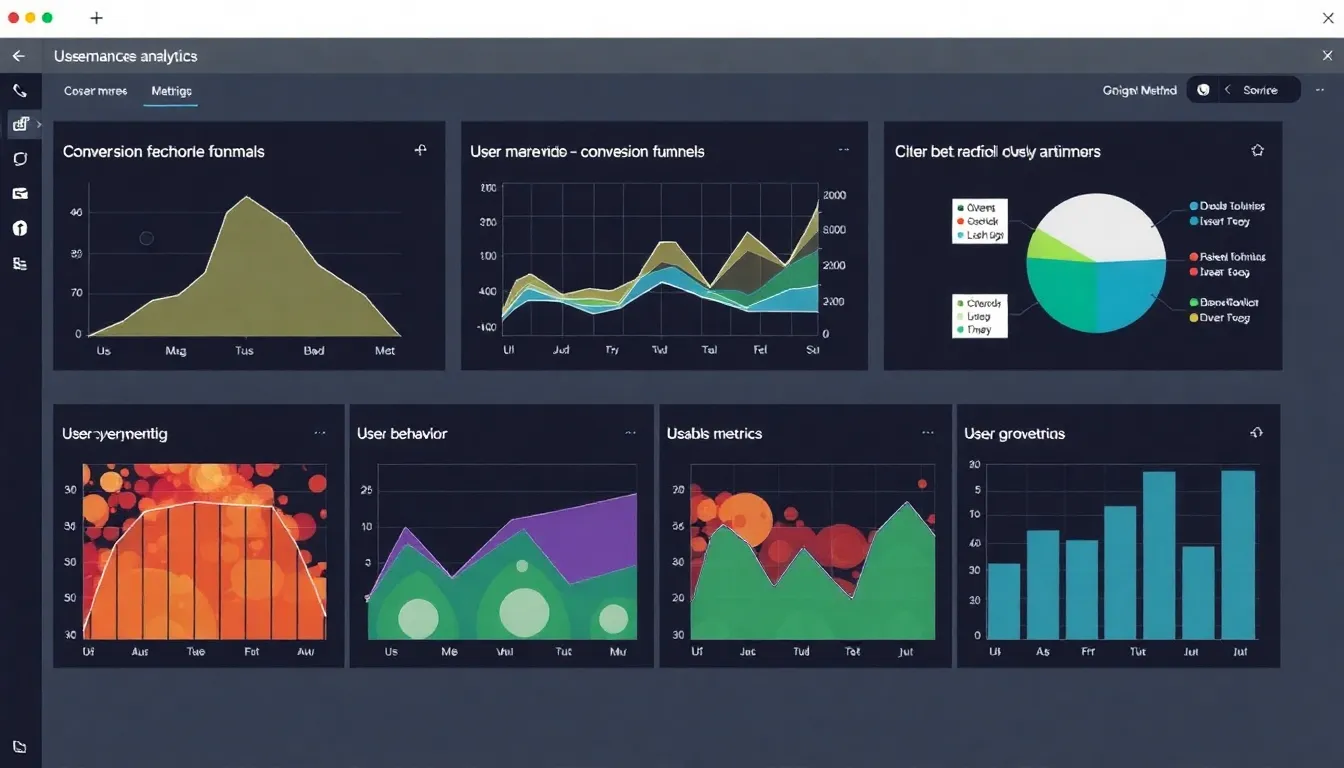Expand the chevron next to sidebar dashboard icon
Viewport: 1344px width, 768px height.
coord(39,124)
